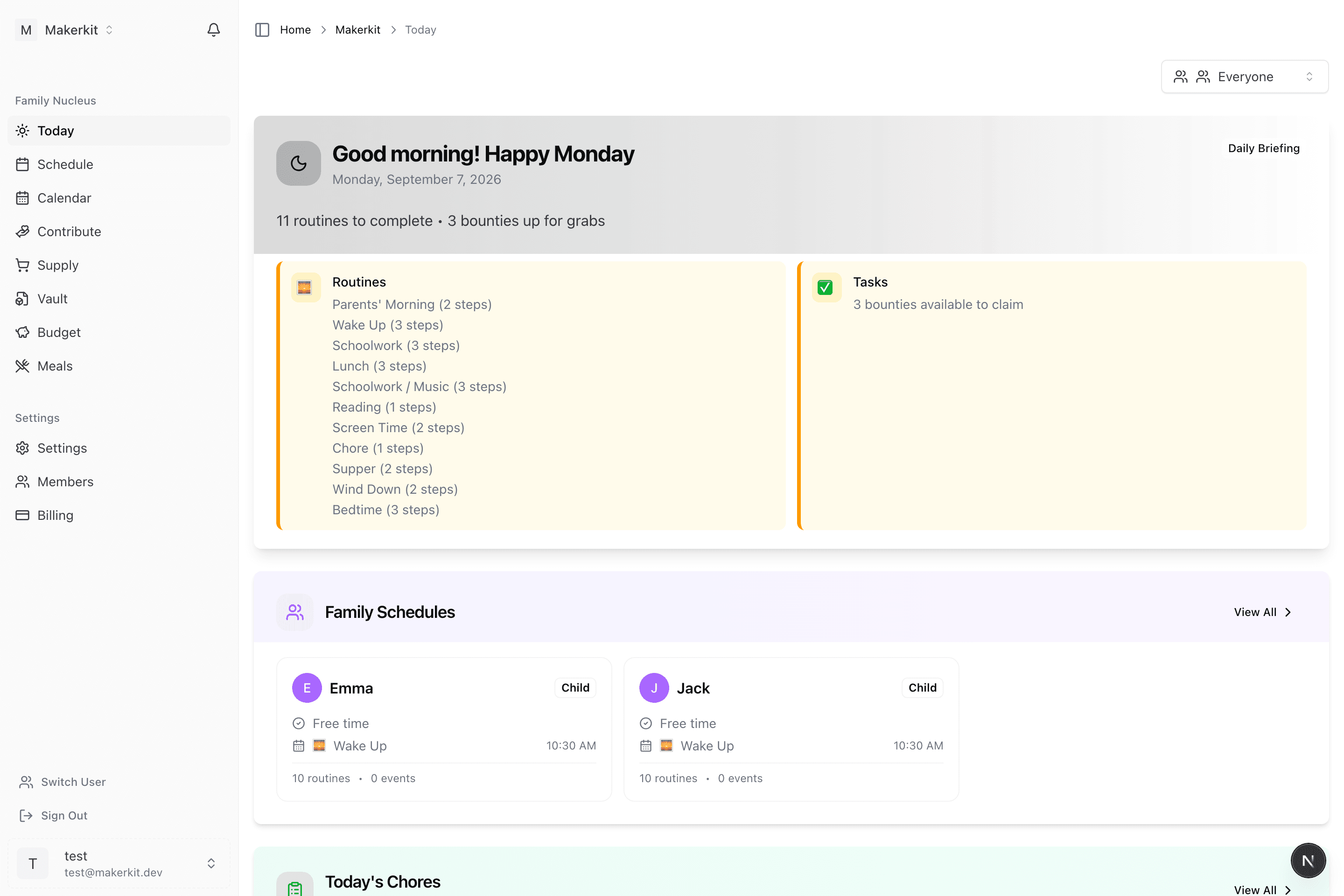Click Jack's 10:30 AM time
Screen dimensions: 1344x896
coord(918,746)
